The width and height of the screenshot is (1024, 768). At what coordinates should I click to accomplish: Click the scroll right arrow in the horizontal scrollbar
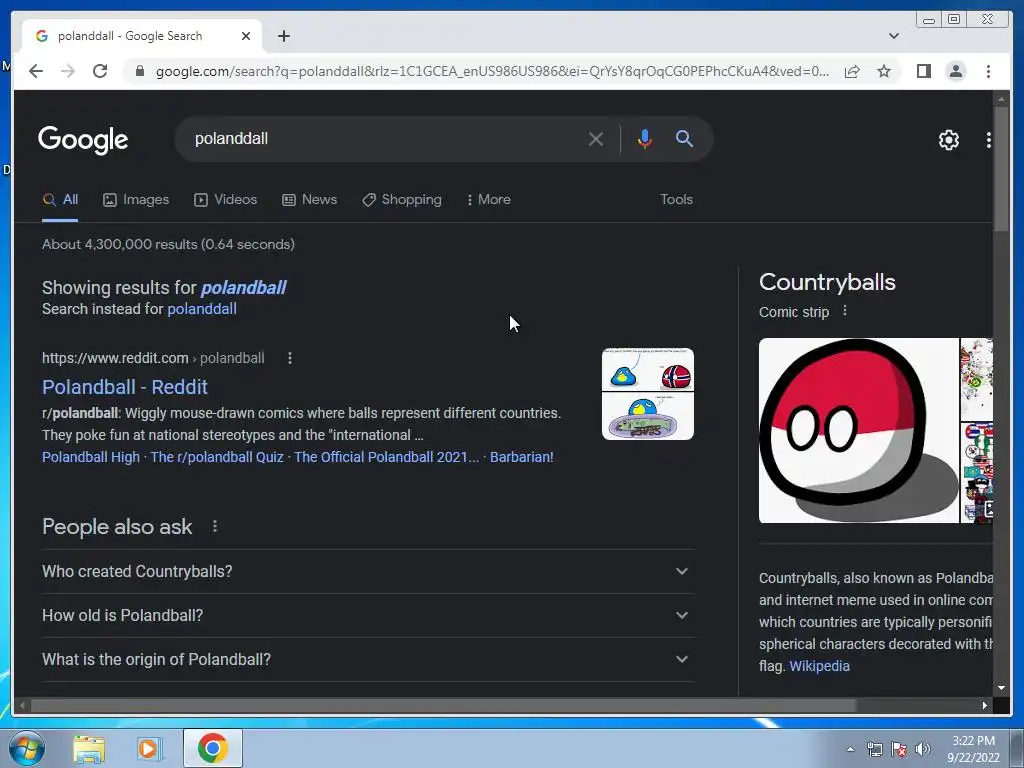point(985,705)
